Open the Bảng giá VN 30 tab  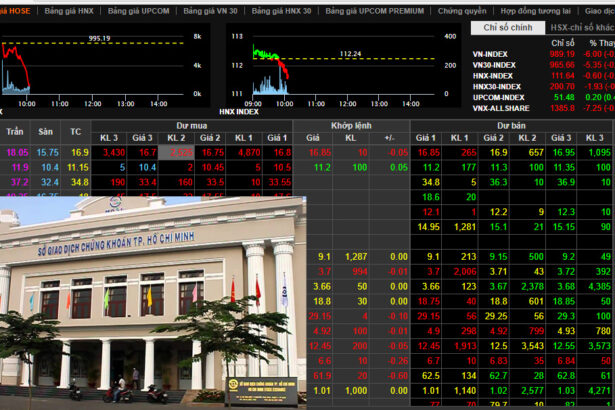pyautogui.click(x=210, y=11)
